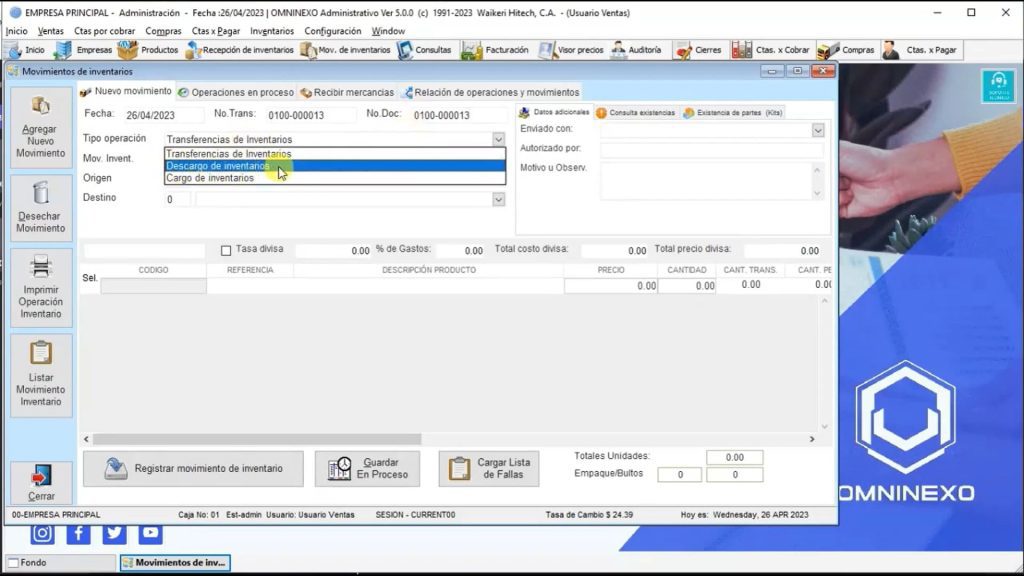
Task: Expand the Destino dropdown arrow
Action: (x=498, y=199)
